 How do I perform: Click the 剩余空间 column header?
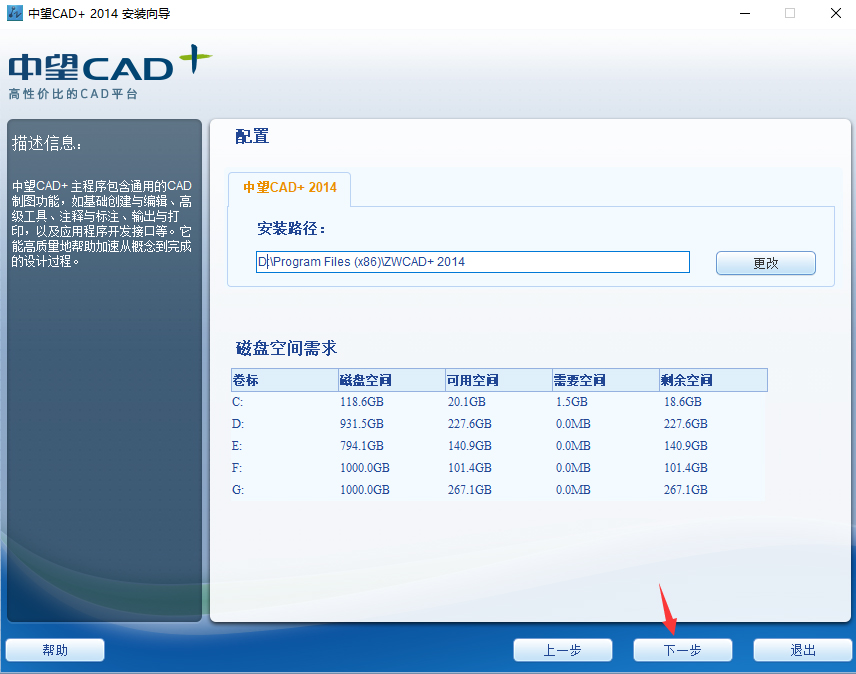pos(713,380)
